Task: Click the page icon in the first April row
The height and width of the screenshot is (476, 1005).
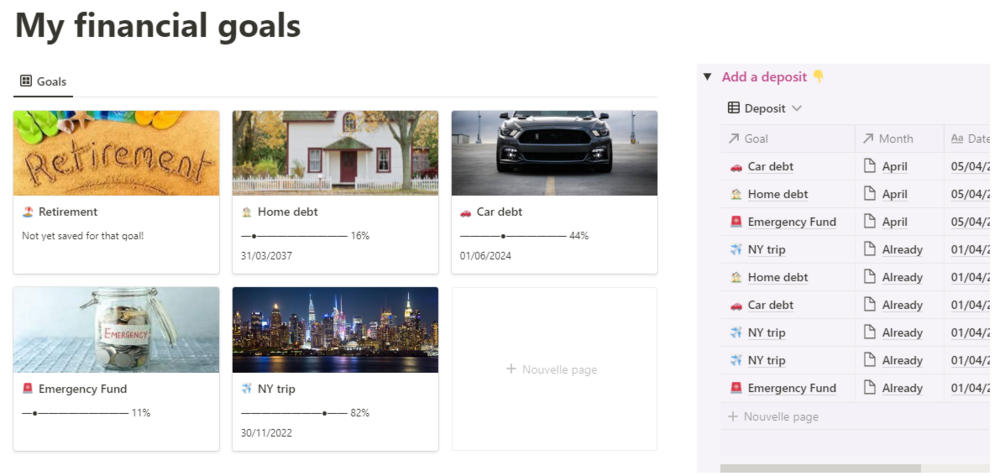Action: [x=869, y=166]
